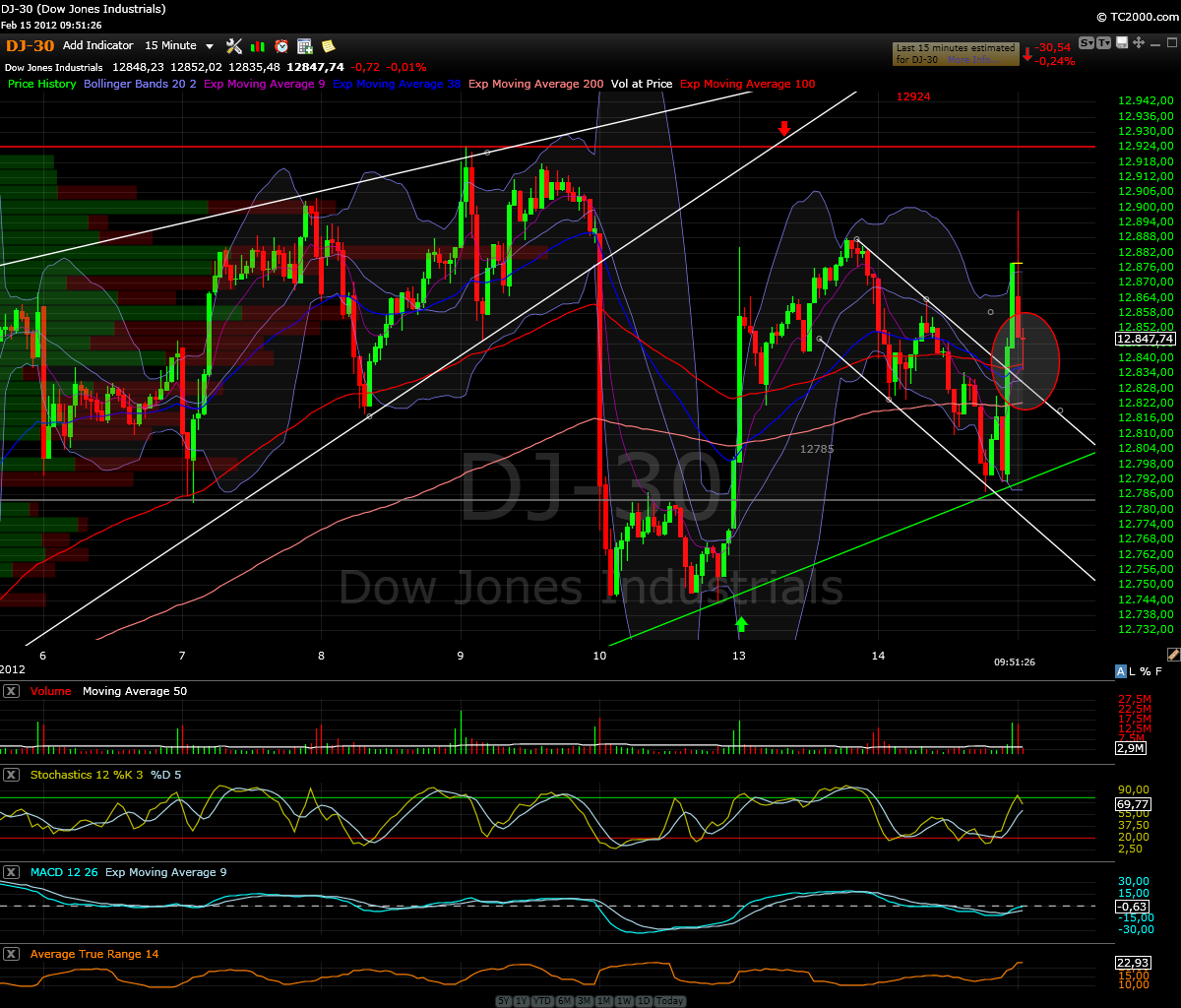This screenshot has width=1181, height=1008.
Task: Close the MACD indicator pane
Action: click(x=12, y=872)
